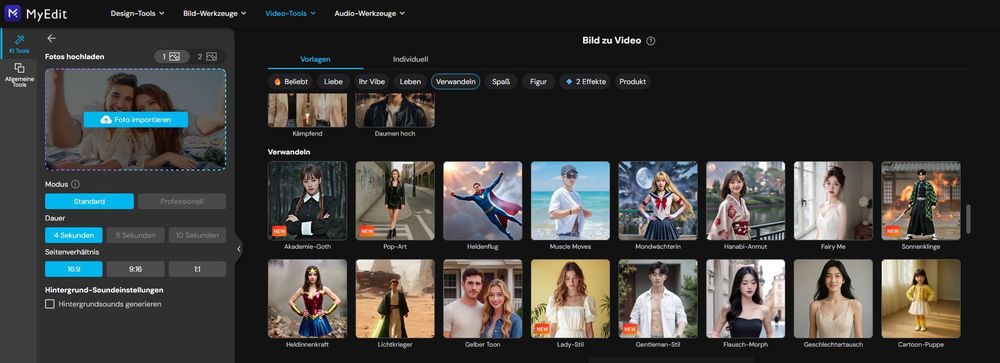
Task: Choose the Gelber Toon template
Action: click(483, 299)
